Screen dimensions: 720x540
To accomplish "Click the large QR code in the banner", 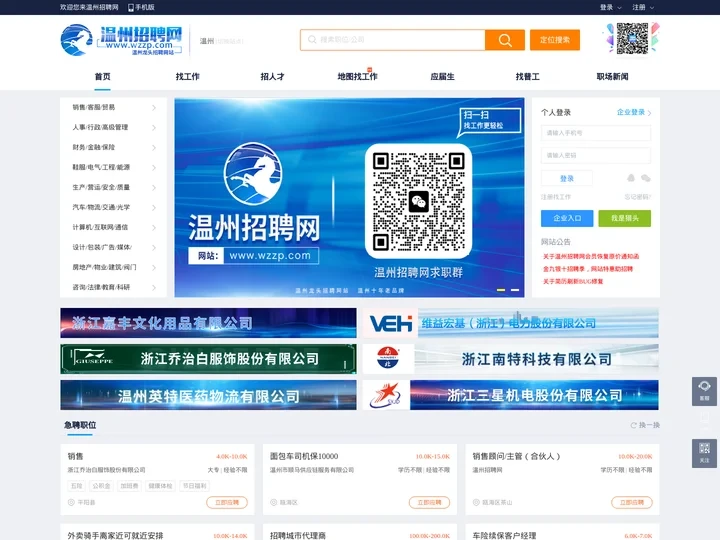I will coord(418,201).
